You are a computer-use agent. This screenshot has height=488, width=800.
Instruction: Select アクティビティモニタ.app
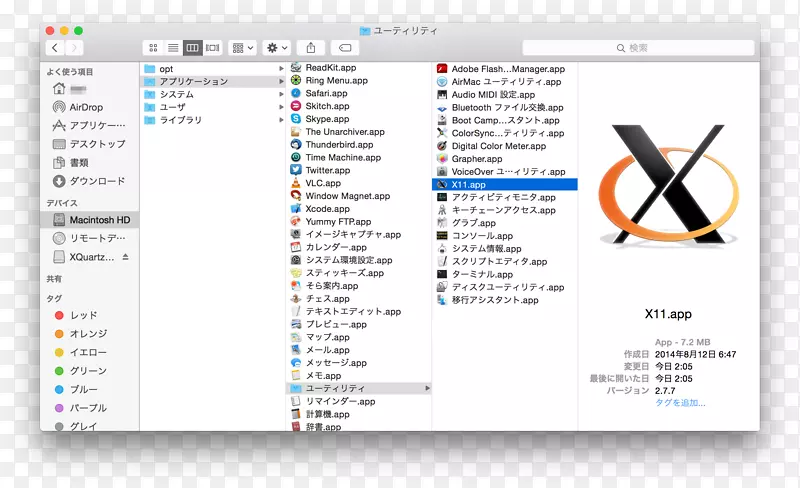click(x=505, y=197)
